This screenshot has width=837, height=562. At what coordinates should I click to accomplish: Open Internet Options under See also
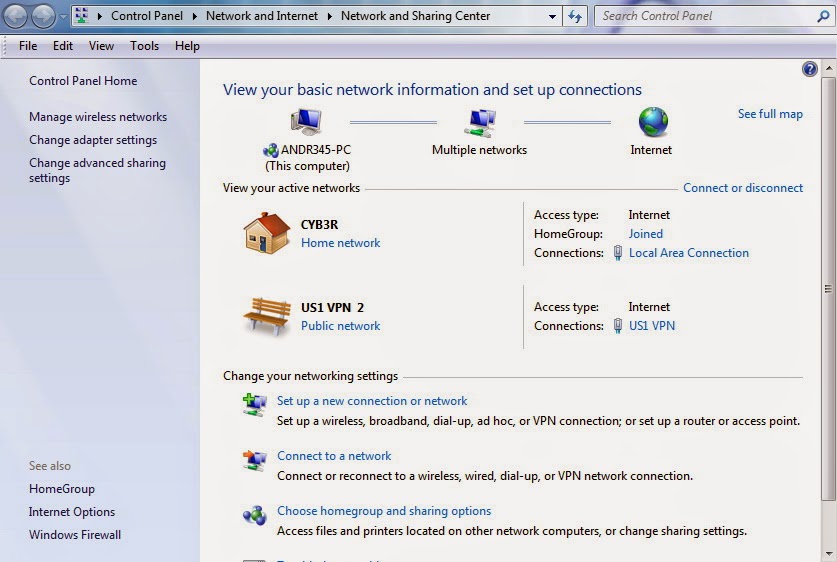click(x=72, y=511)
